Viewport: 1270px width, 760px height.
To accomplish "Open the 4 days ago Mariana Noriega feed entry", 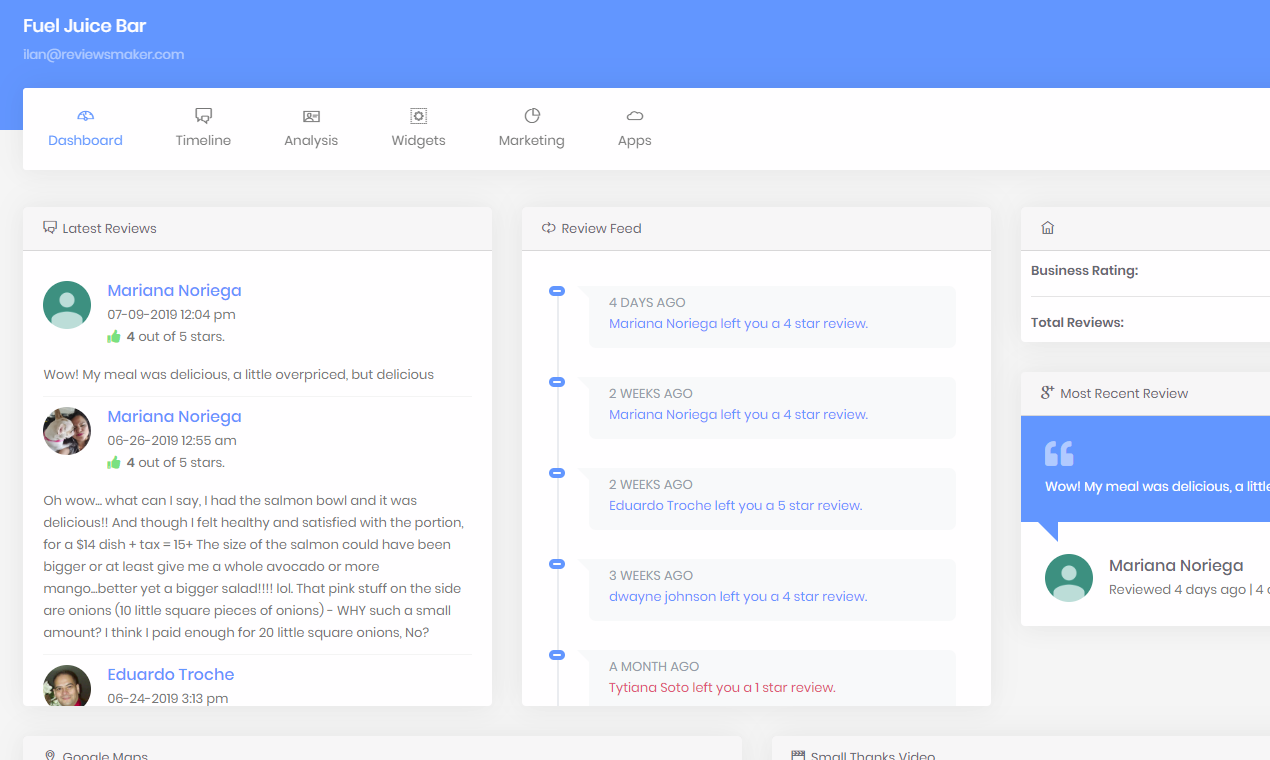I will pos(738,324).
